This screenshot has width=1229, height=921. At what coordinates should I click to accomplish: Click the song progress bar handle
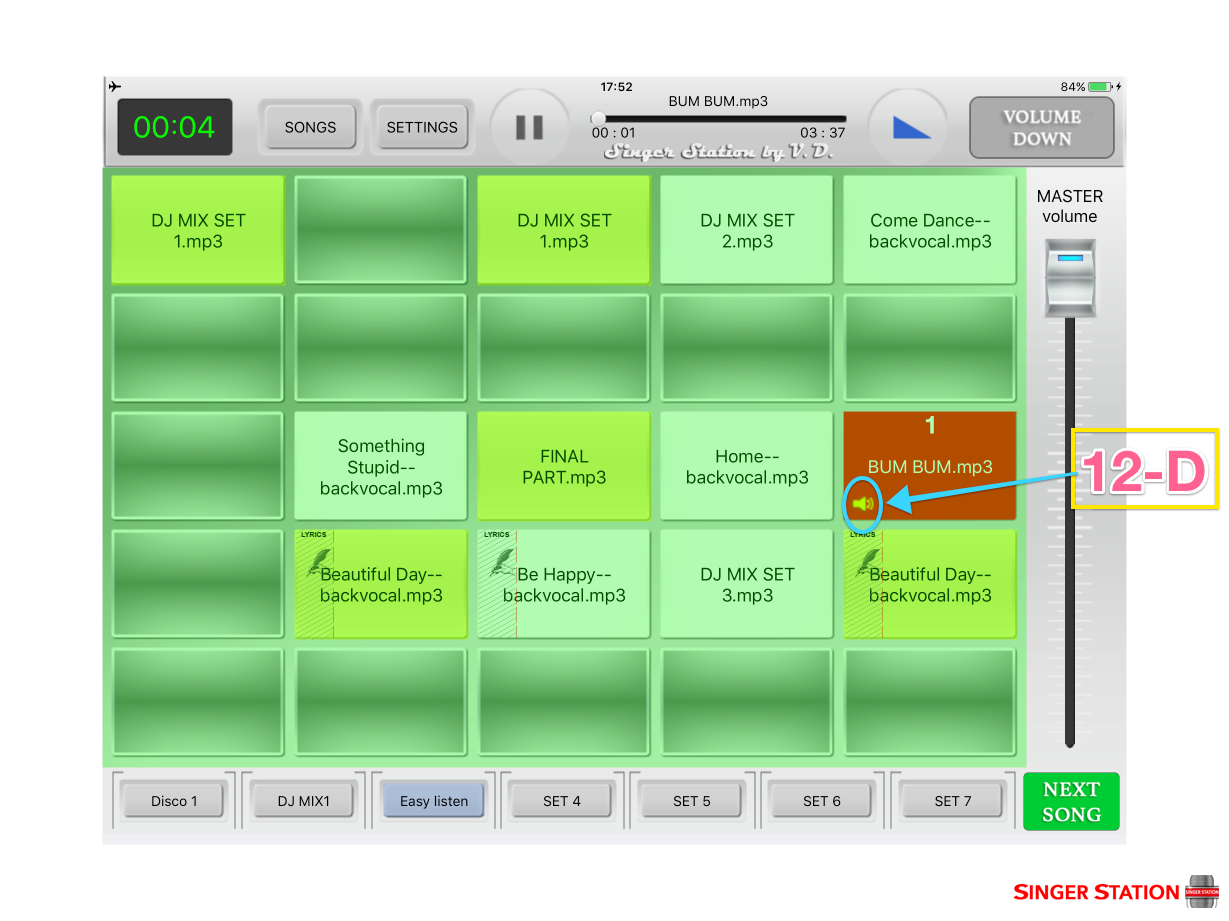click(x=598, y=119)
